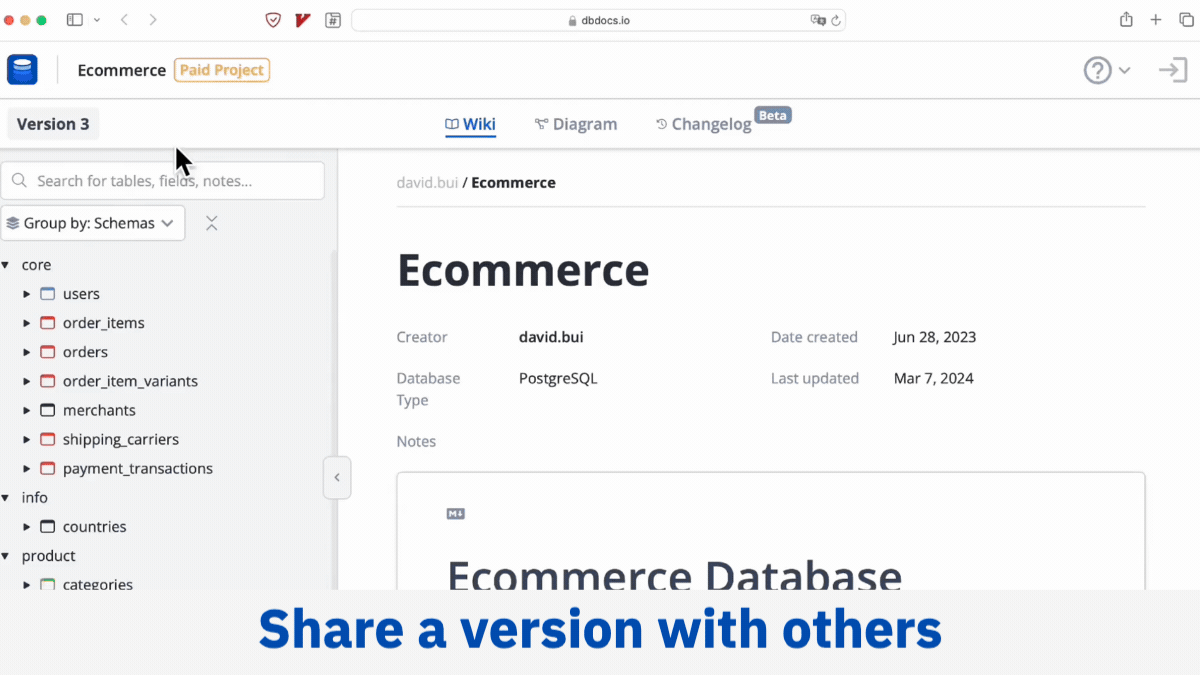Click the countries table icon
The image size is (1200, 675).
(x=47, y=526)
